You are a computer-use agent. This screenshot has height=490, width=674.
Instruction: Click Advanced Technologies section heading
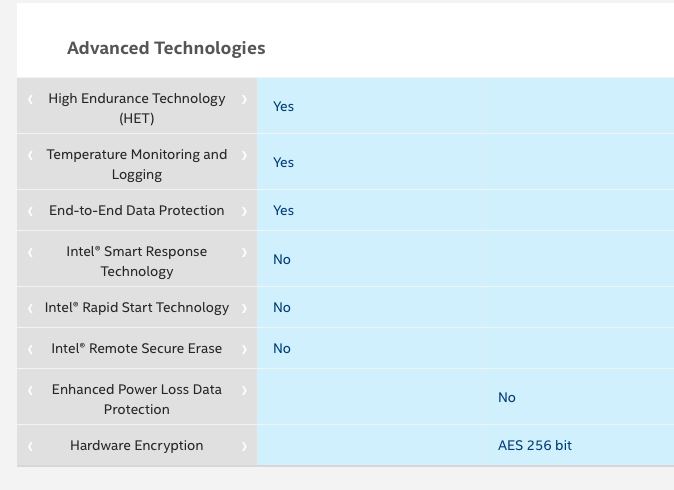click(166, 48)
